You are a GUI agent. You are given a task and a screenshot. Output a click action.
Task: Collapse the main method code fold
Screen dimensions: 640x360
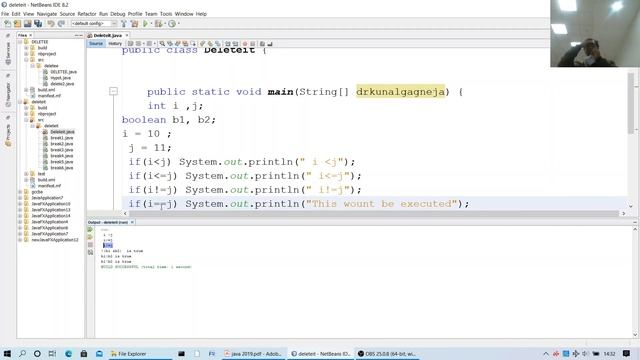[113, 91]
